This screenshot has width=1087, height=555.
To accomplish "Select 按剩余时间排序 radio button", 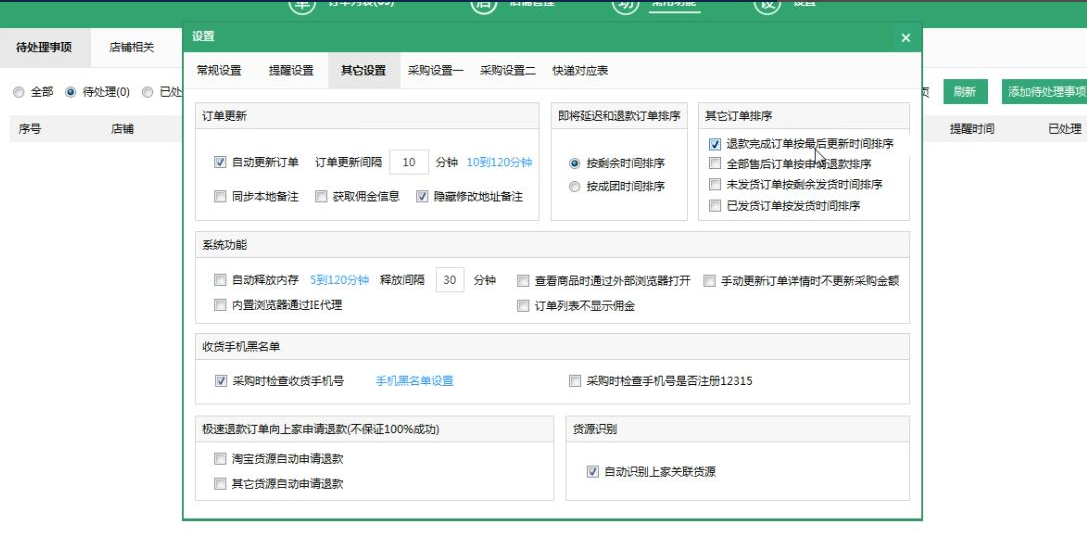I will pos(574,164).
